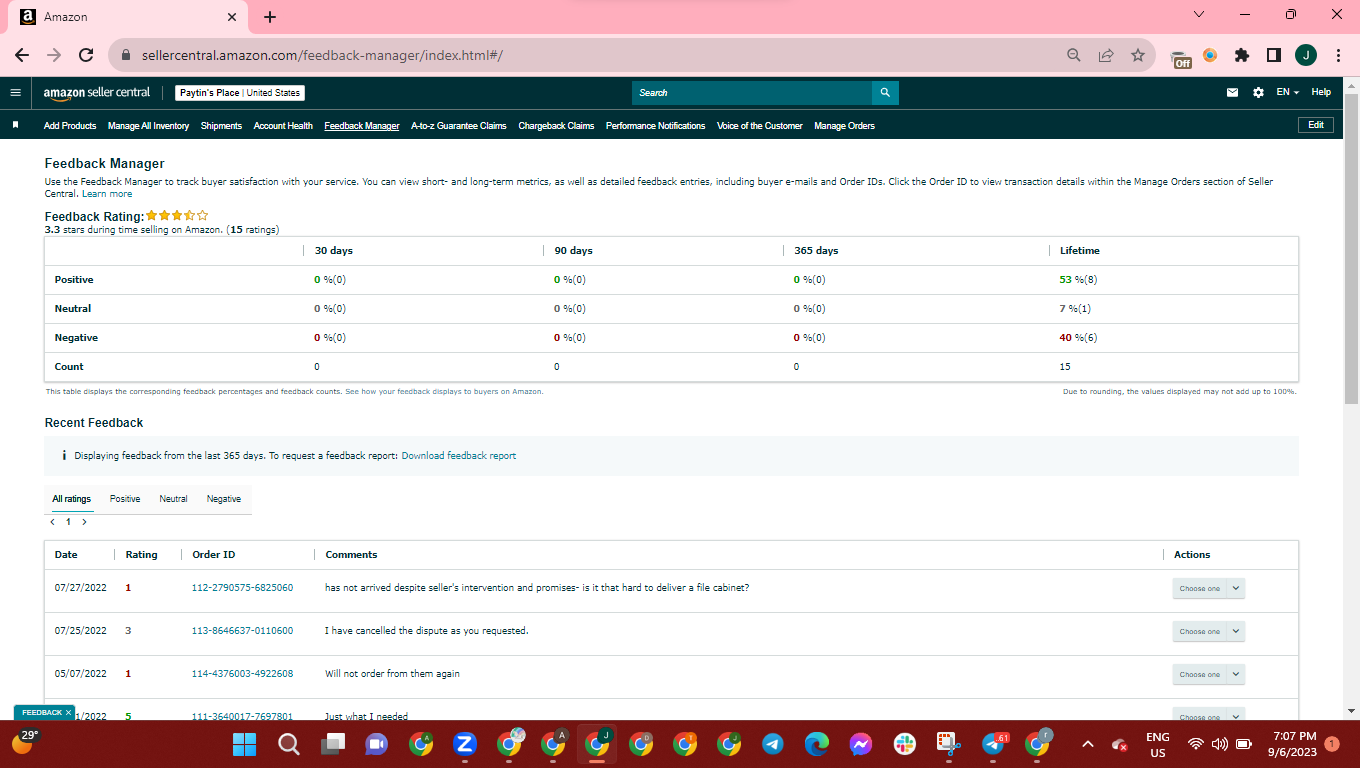
Task: Open Task View on the taskbar
Action: (x=332, y=744)
